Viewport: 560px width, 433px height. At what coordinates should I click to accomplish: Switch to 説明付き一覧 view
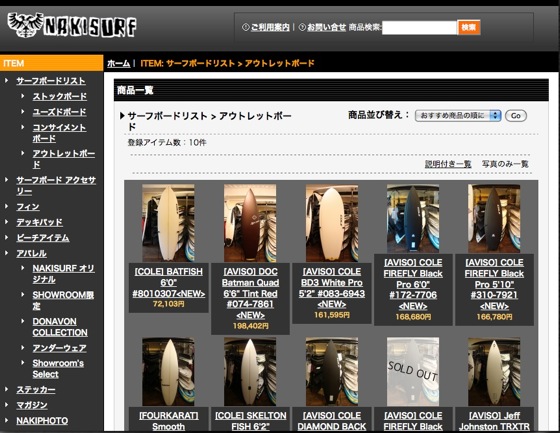[x=448, y=164]
